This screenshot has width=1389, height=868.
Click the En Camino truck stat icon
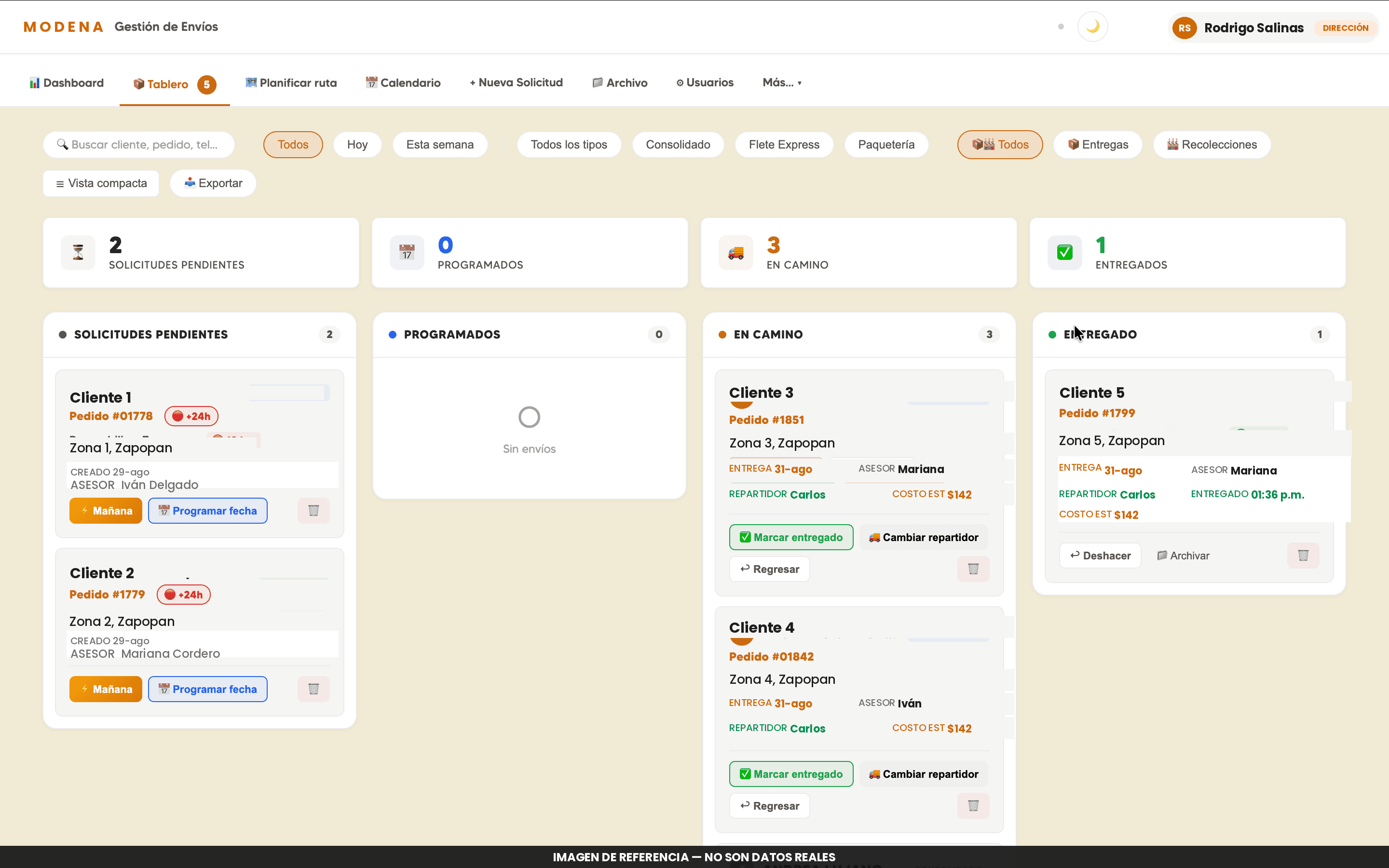point(736,252)
